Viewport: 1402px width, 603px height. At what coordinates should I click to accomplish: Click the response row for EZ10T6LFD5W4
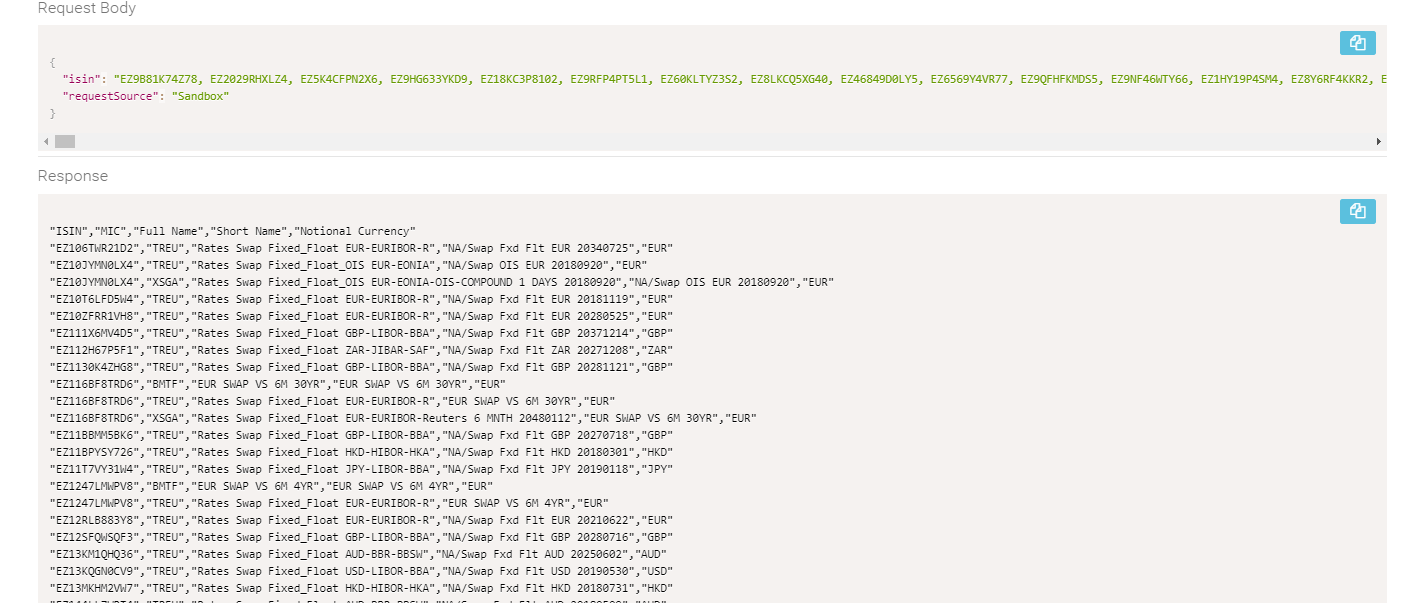coord(361,299)
